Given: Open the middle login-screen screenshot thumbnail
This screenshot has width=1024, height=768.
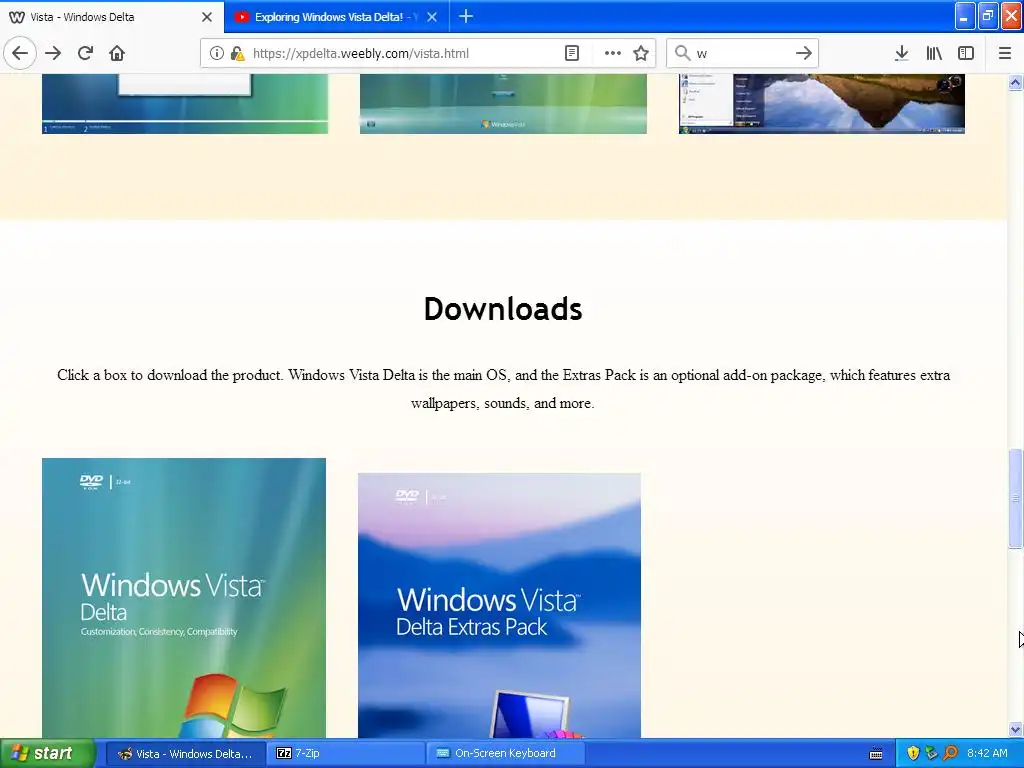Looking at the screenshot, I should point(503,104).
